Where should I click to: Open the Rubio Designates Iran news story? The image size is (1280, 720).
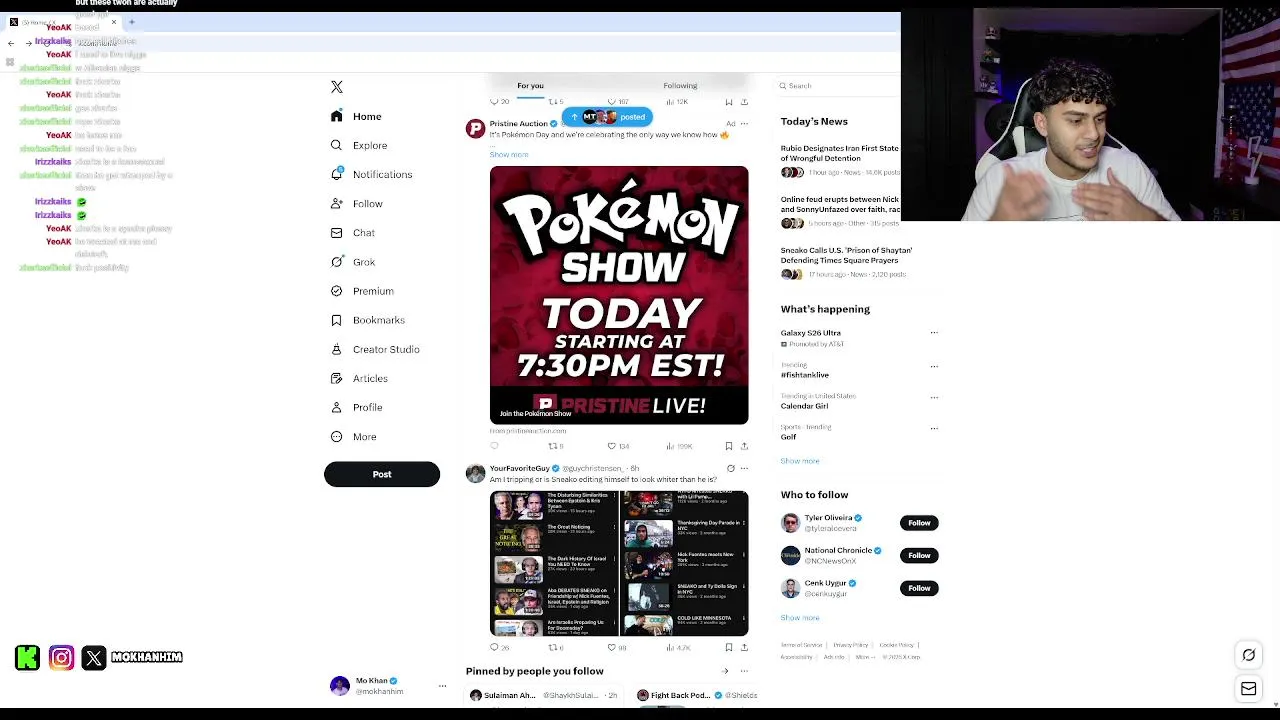click(x=840, y=160)
